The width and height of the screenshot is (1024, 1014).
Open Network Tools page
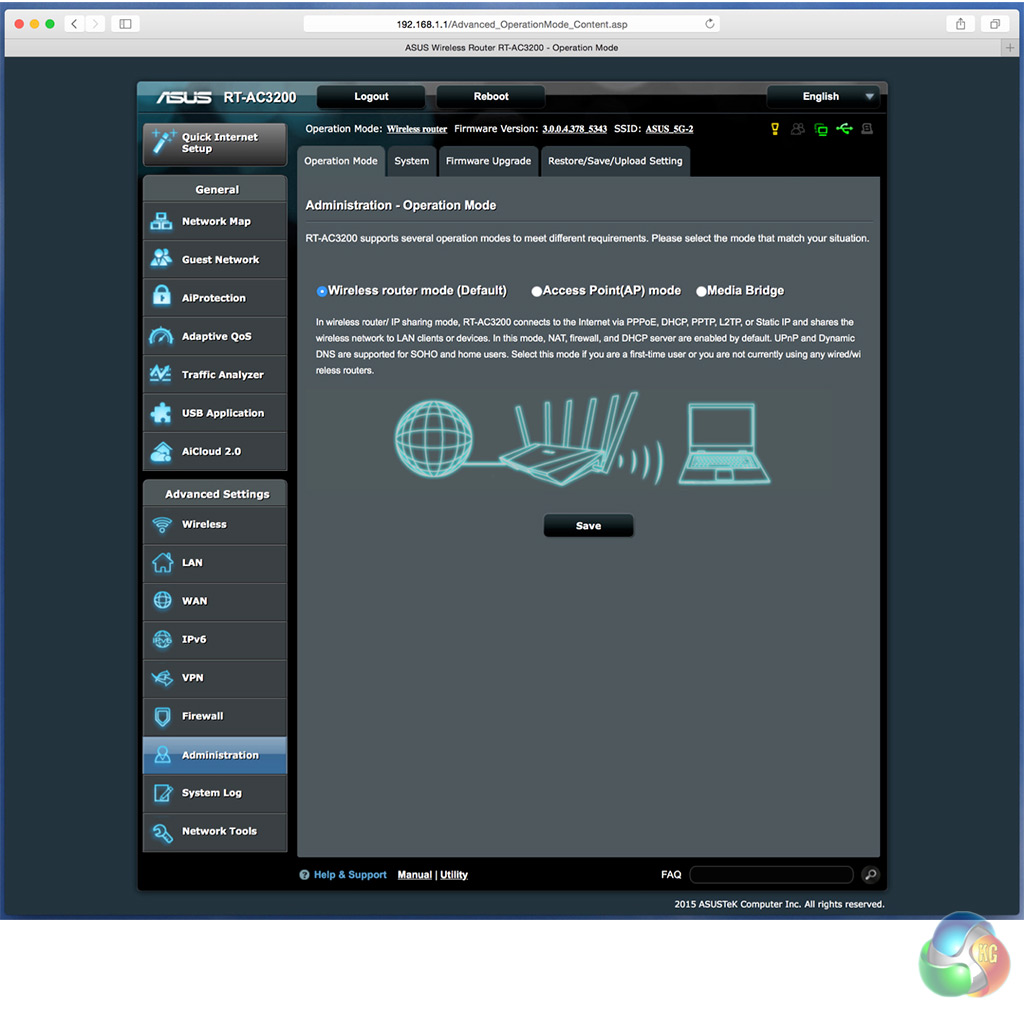[x=215, y=831]
